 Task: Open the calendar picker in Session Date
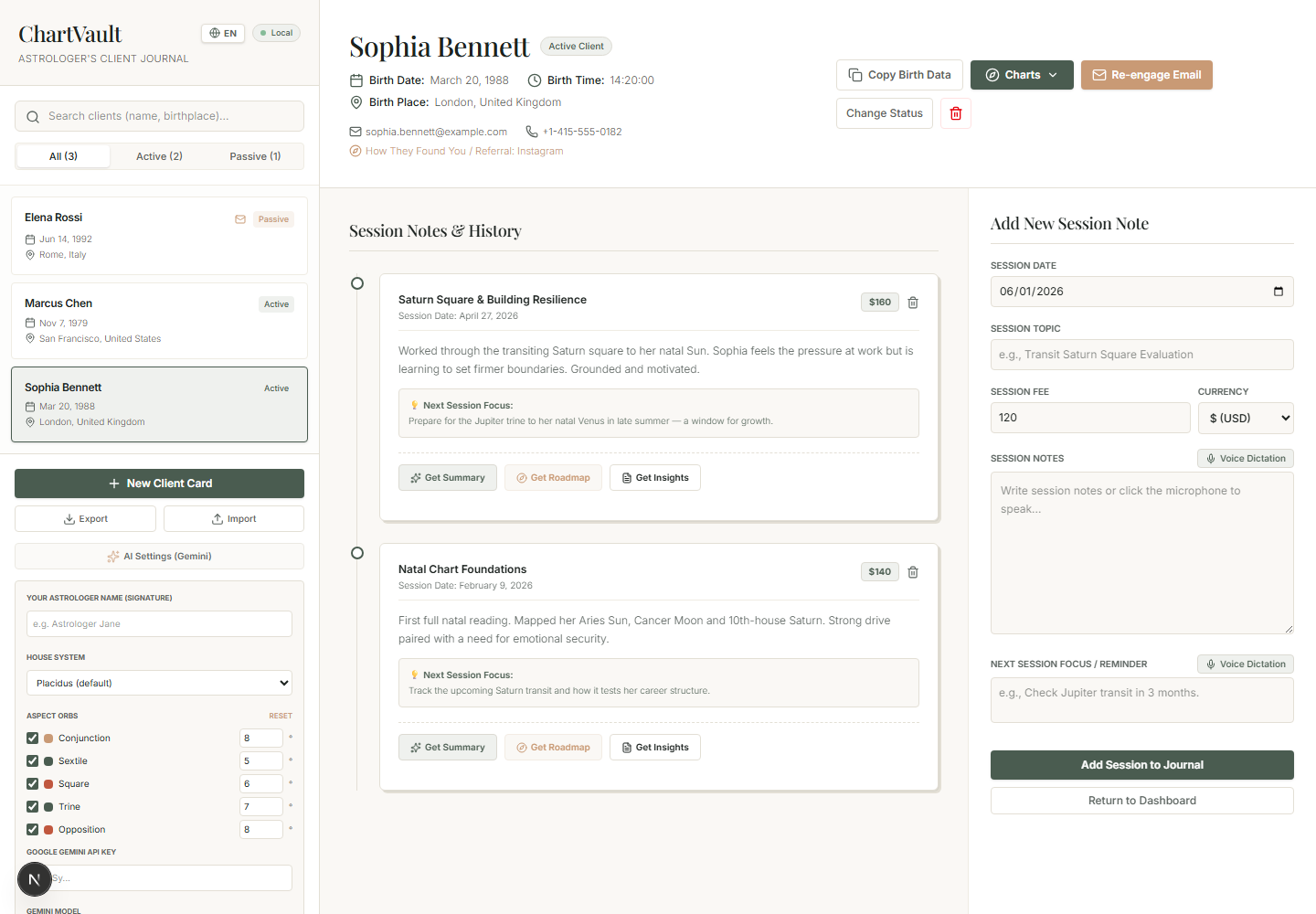click(1279, 292)
